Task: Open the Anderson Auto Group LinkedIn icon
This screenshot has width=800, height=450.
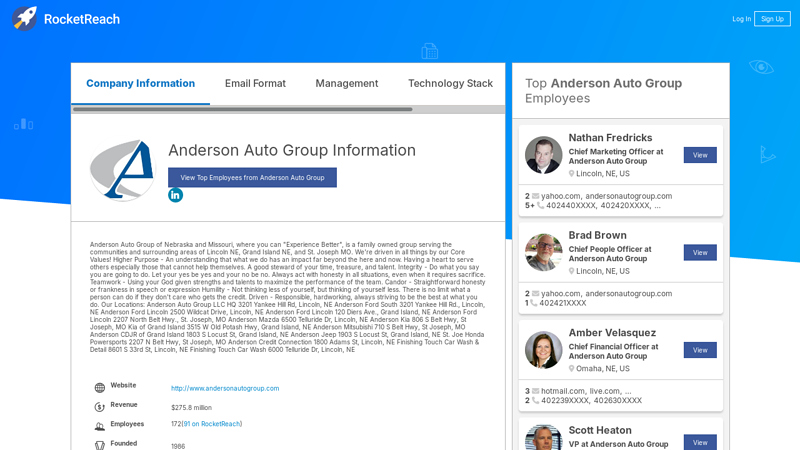Action: tap(176, 195)
